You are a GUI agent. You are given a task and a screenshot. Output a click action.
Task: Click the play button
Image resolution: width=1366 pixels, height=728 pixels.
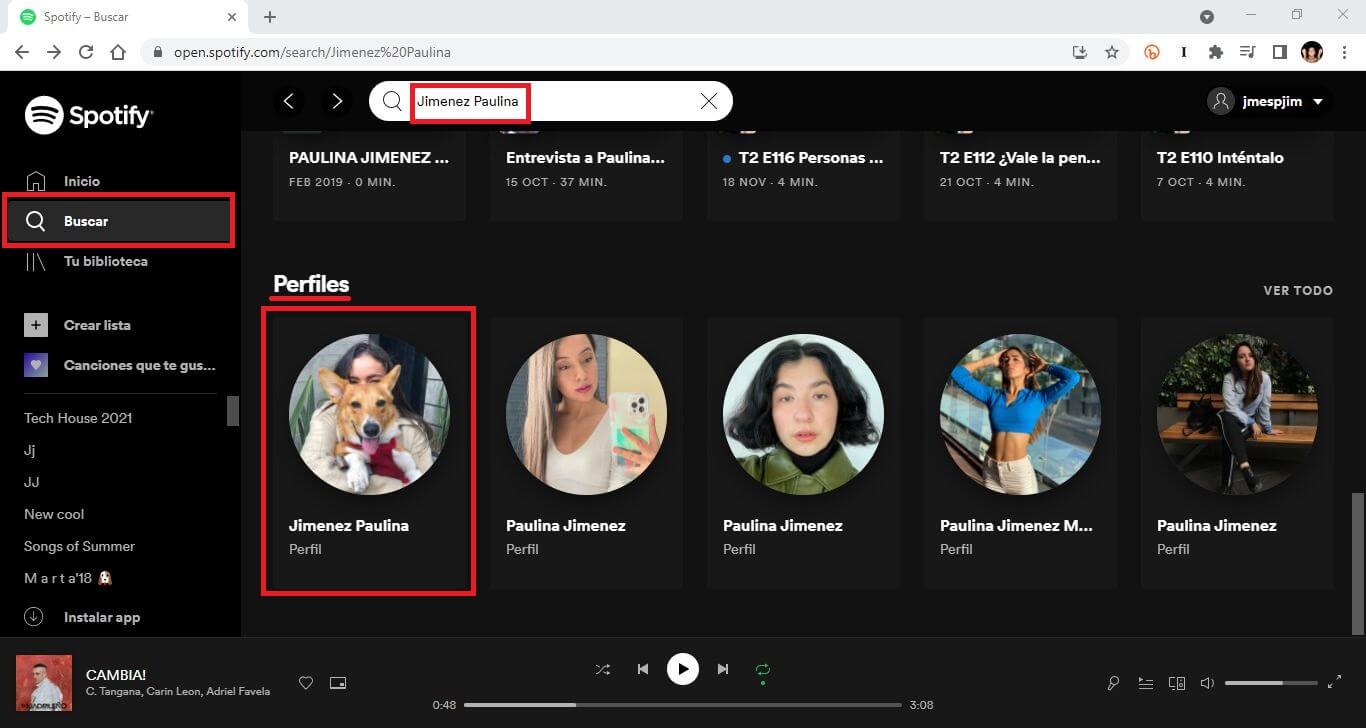pos(683,669)
